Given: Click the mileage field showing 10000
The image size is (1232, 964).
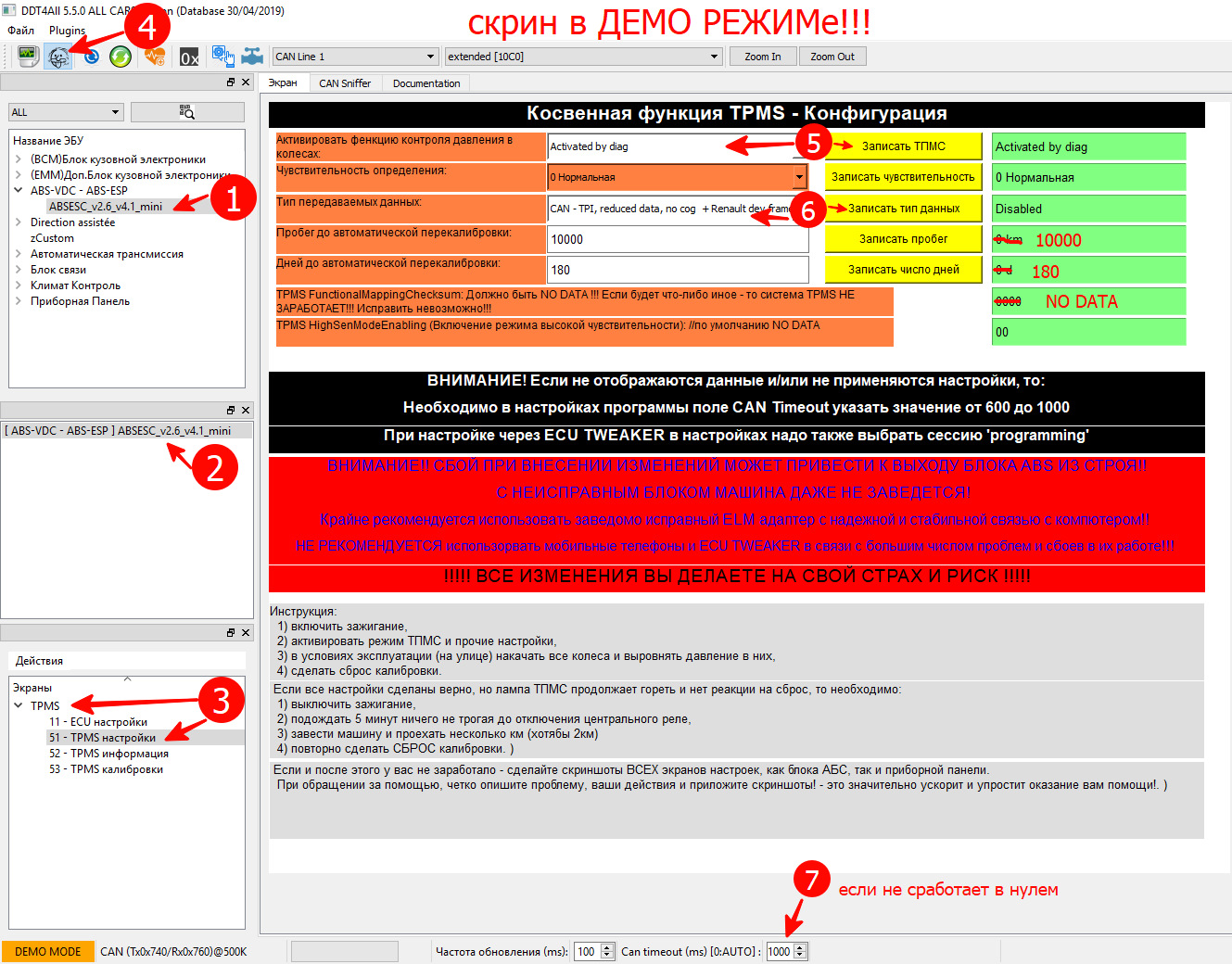Looking at the screenshot, I should click(x=678, y=239).
